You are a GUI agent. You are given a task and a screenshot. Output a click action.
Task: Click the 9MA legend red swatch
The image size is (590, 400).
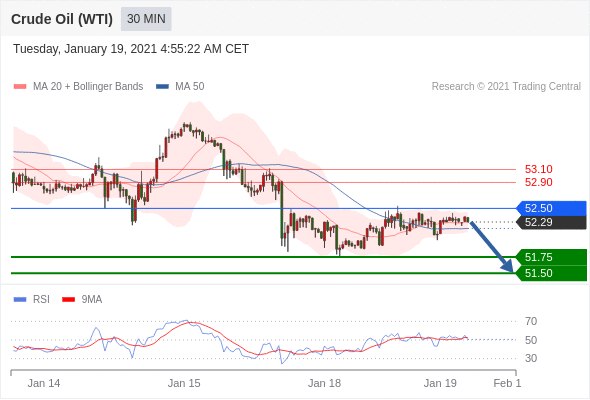(x=68, y=300)
